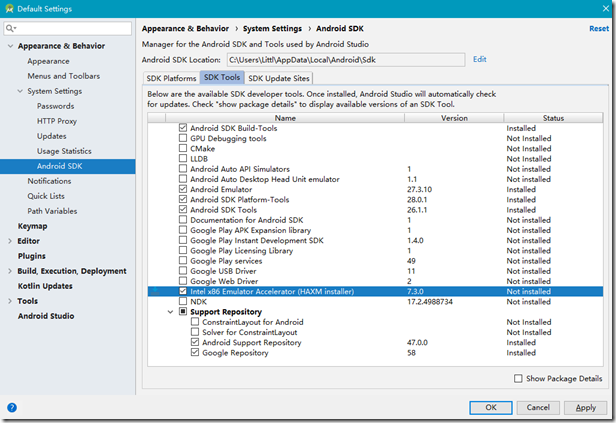Open Android Studio settings entry
Viewport: 616px width, 423px height.
pos(46,316)
